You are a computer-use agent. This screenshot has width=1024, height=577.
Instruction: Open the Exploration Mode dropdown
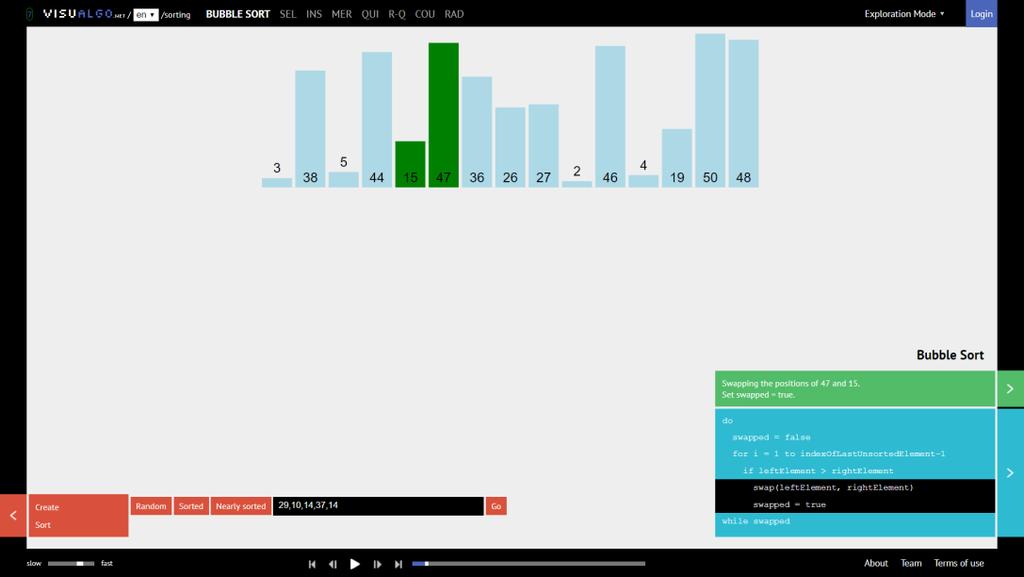tap(904, 14)
